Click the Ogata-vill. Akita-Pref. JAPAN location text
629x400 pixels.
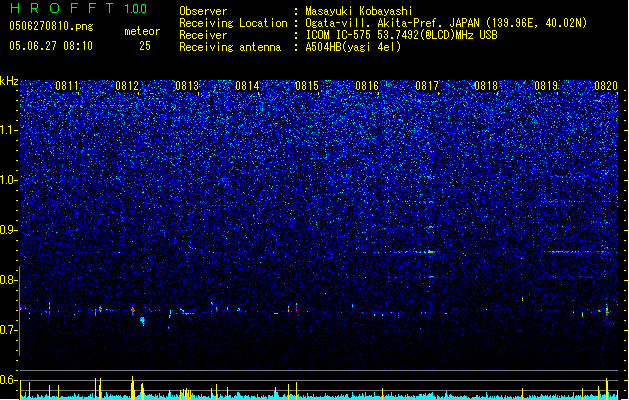coord(446,23)
